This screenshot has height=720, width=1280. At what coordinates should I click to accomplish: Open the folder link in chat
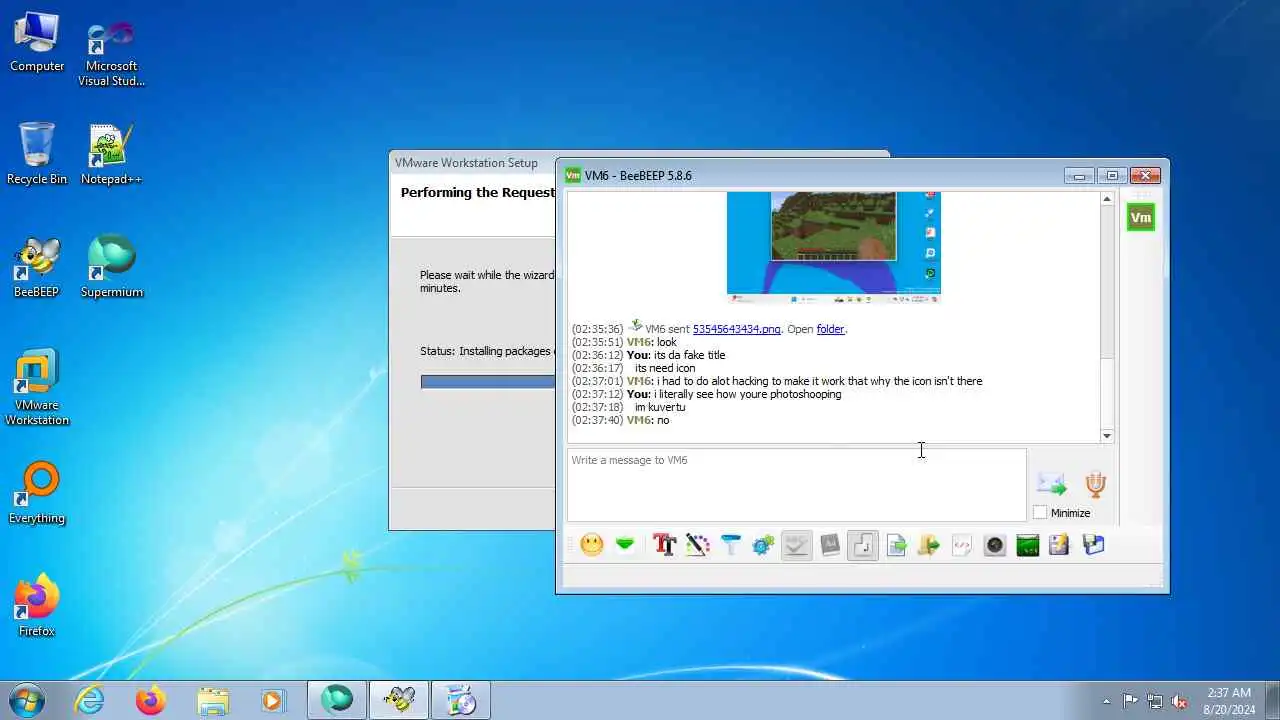click(x=831, y=329)
